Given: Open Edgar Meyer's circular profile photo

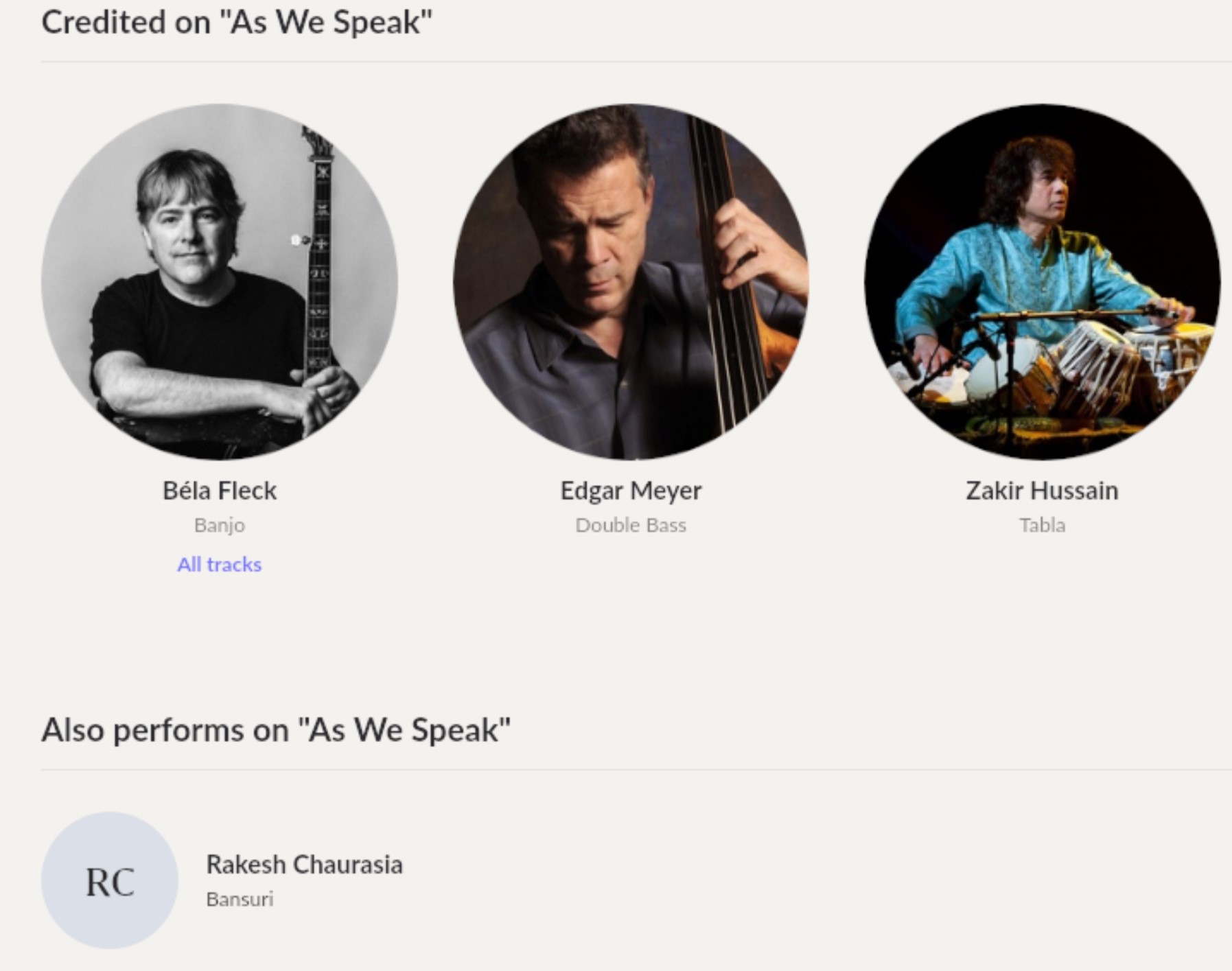Looking at the screenshot, I should (630, 281).
